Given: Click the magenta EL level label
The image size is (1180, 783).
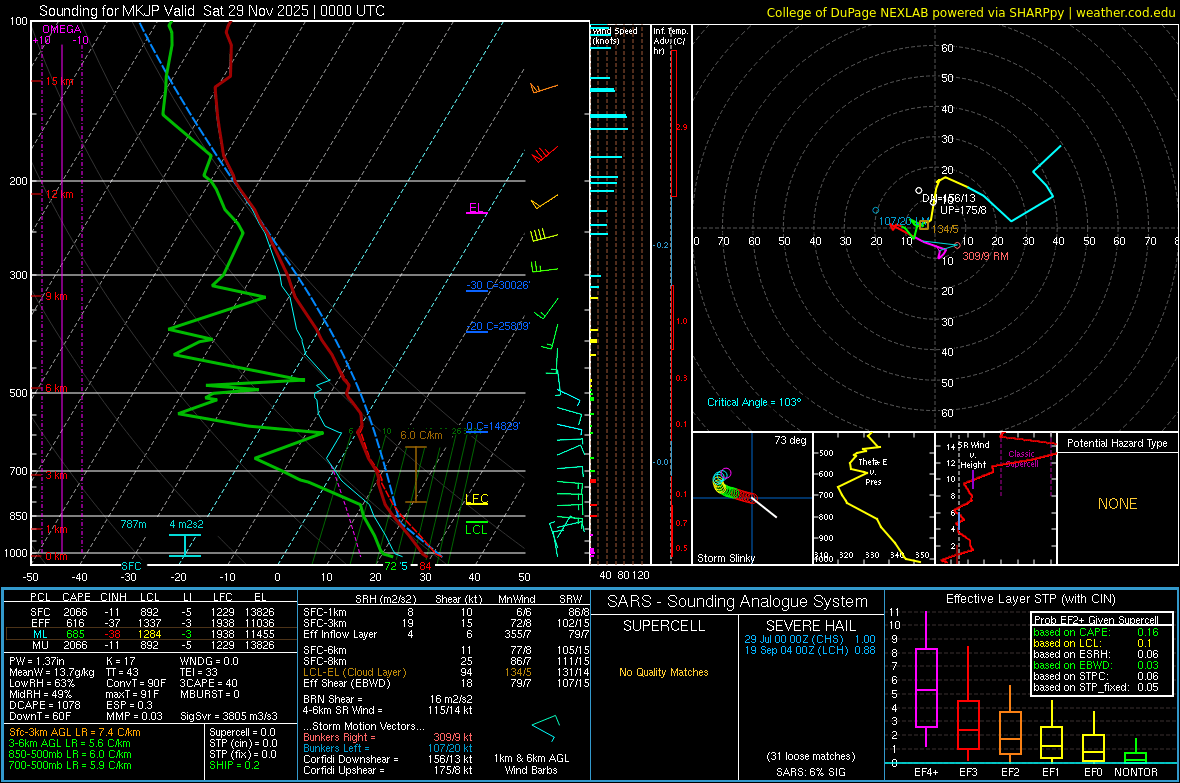Looking at the screenshot, I should click(x=475, y=208).
